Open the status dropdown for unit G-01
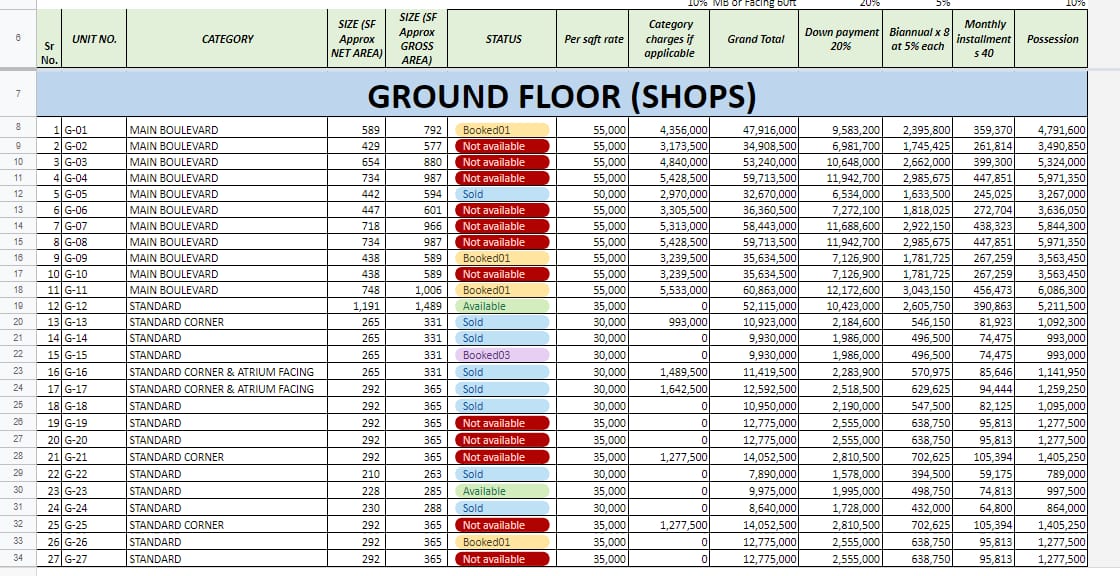 [x=502, y=130]
